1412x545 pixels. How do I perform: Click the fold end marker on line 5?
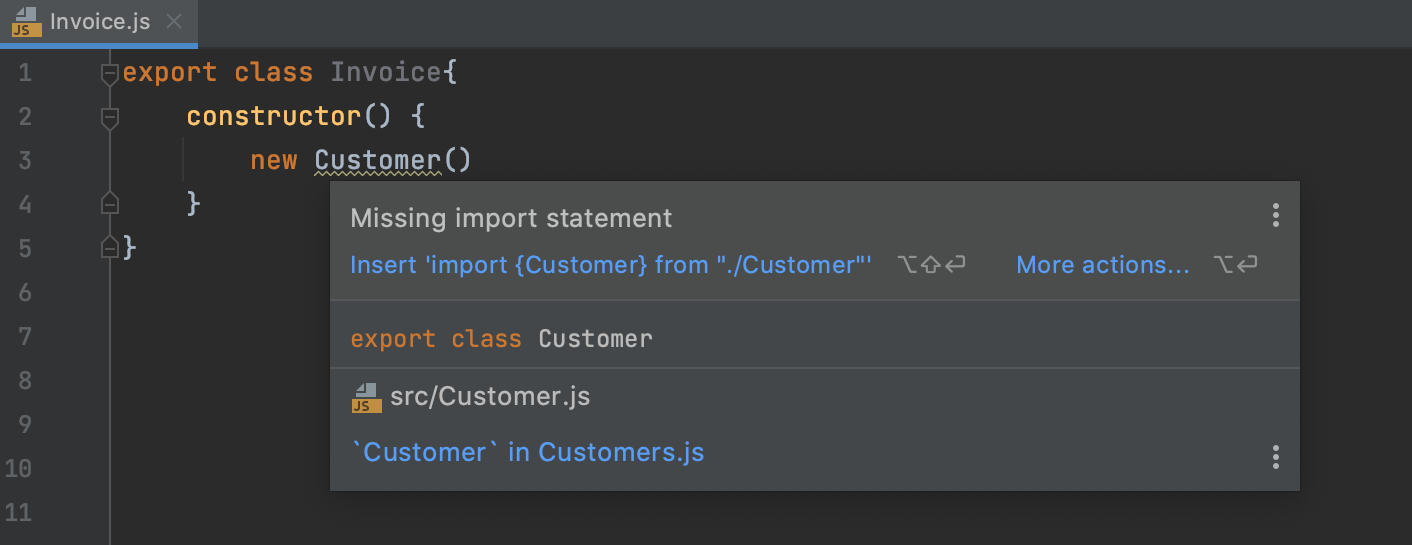[110, 247]
